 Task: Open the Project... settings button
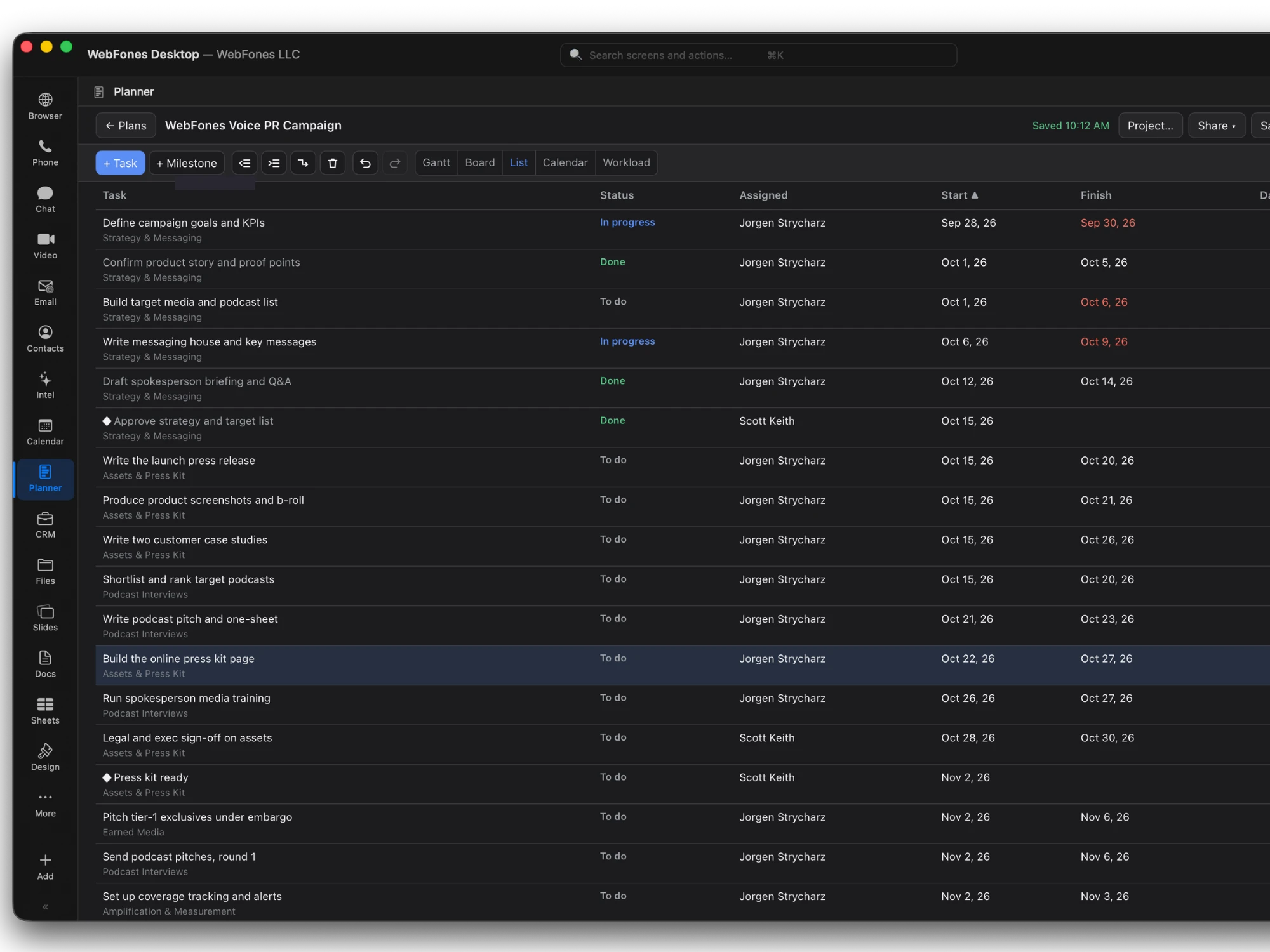pos(1150,126)
